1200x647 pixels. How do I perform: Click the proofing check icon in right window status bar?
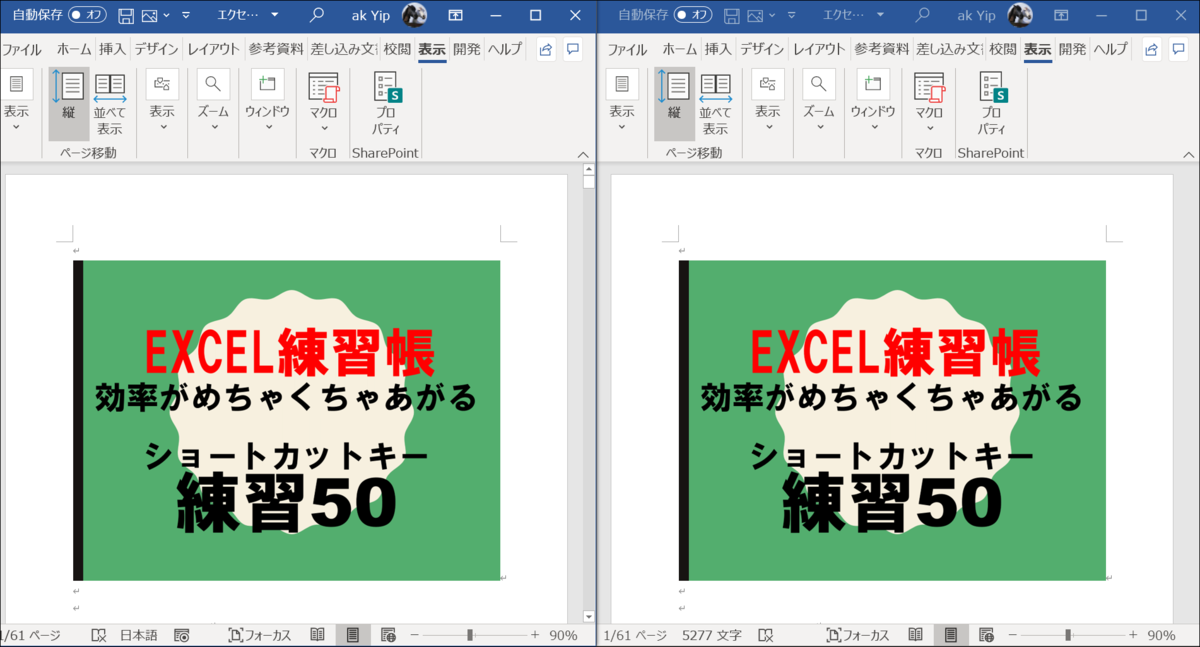tap(765, 635)
